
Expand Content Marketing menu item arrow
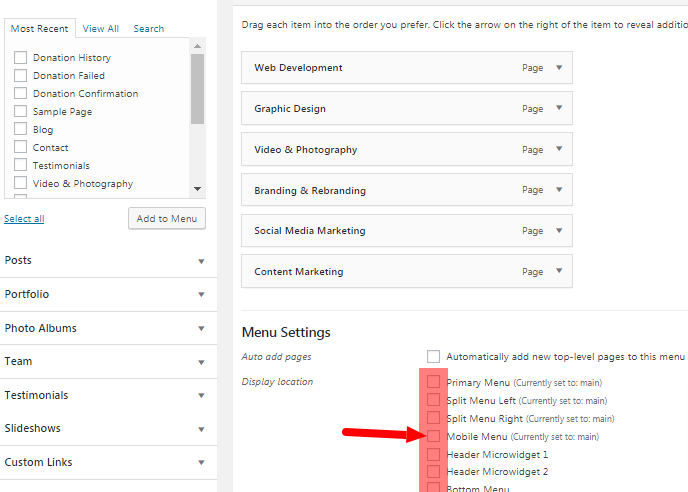coord(559,271)
